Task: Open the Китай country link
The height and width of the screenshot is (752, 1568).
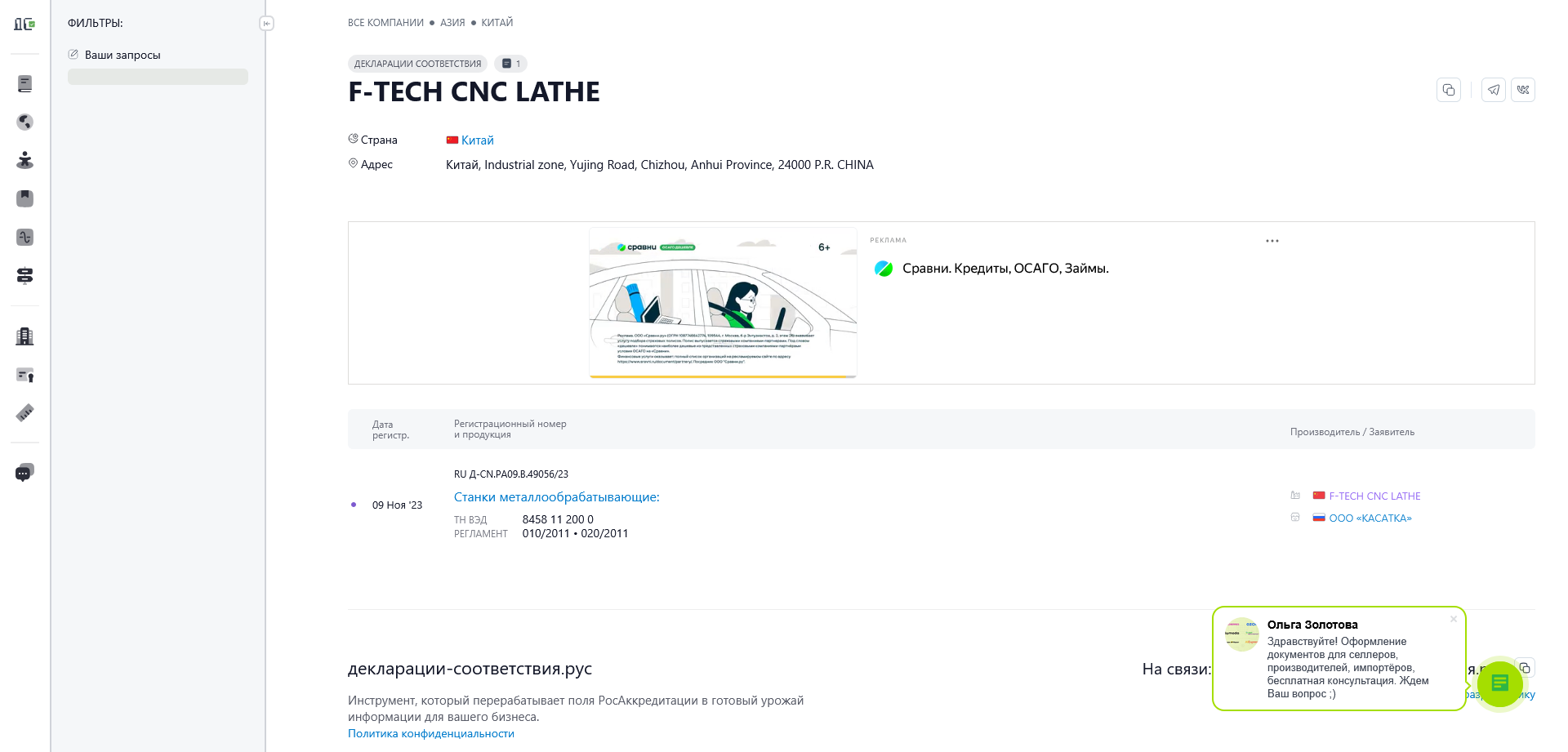Action: (x=478, y=140)
